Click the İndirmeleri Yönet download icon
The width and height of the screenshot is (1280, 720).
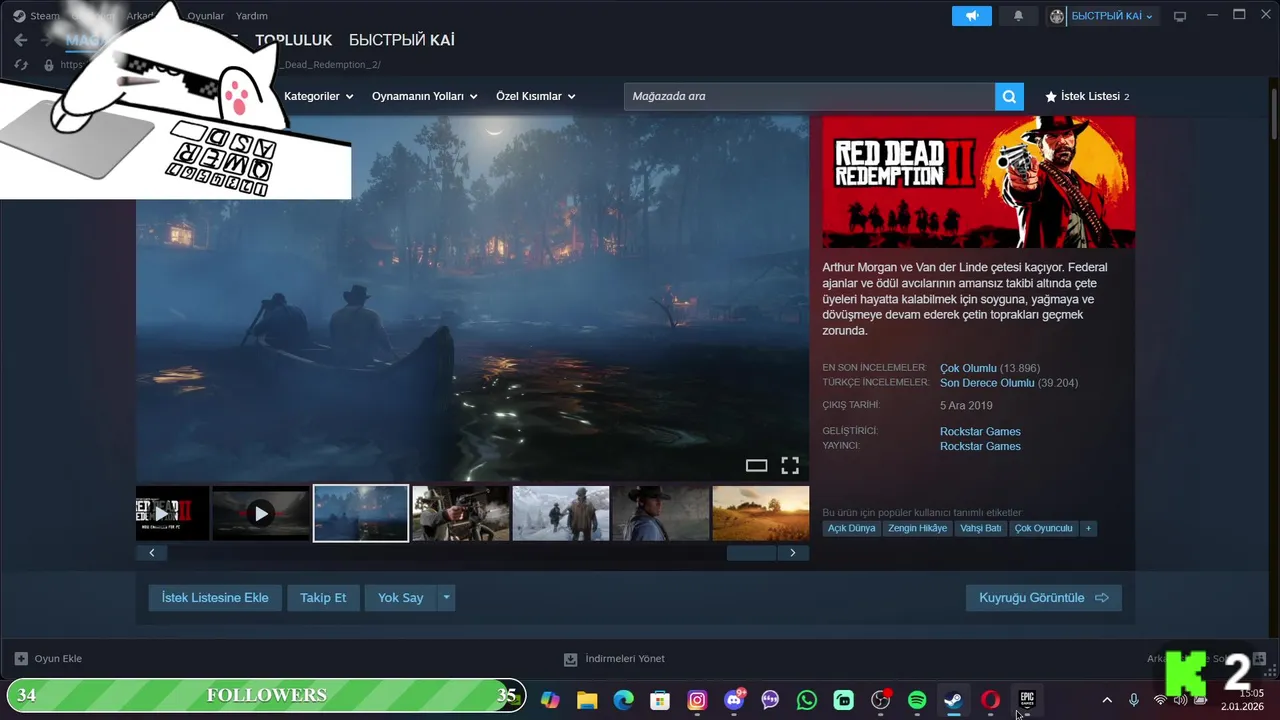point(570,659)
